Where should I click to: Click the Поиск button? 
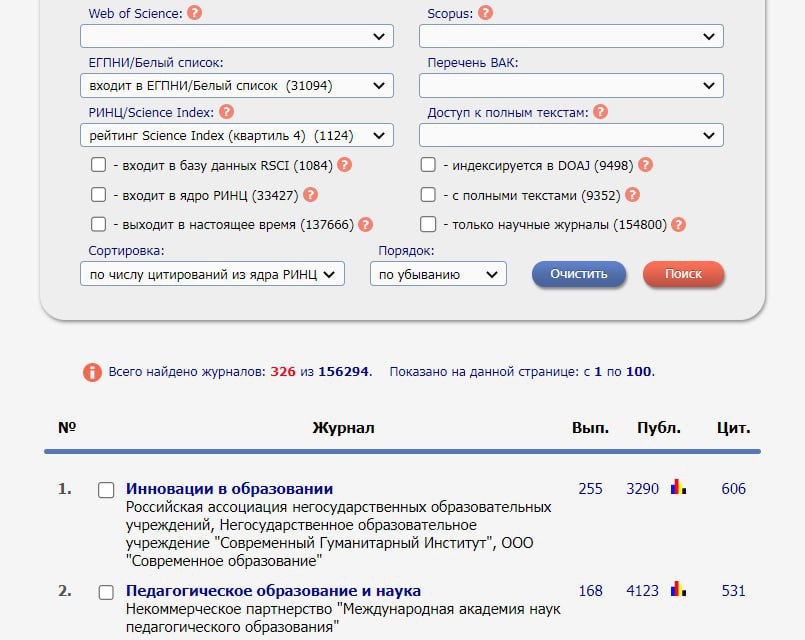683,274
